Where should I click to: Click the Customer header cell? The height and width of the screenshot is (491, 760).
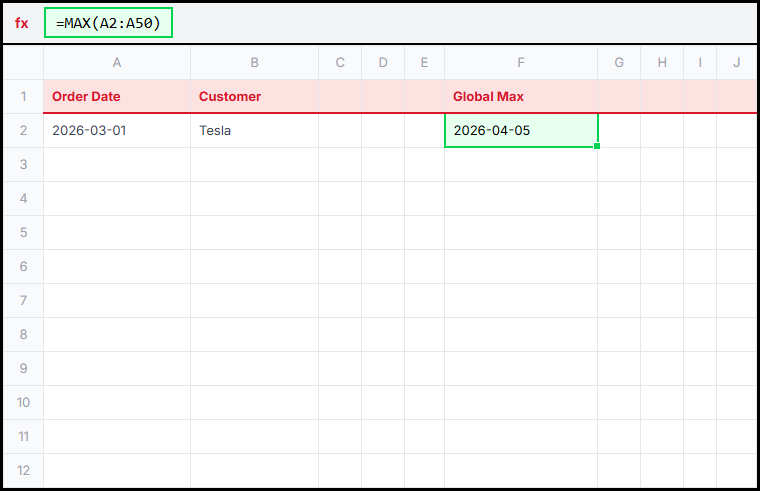click(x=254, y=97)
